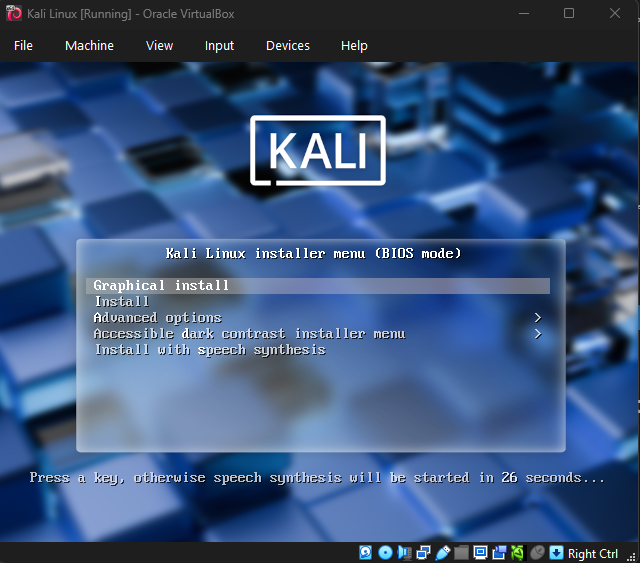
Task: Click the network adapter status icon
Action: 423,553
